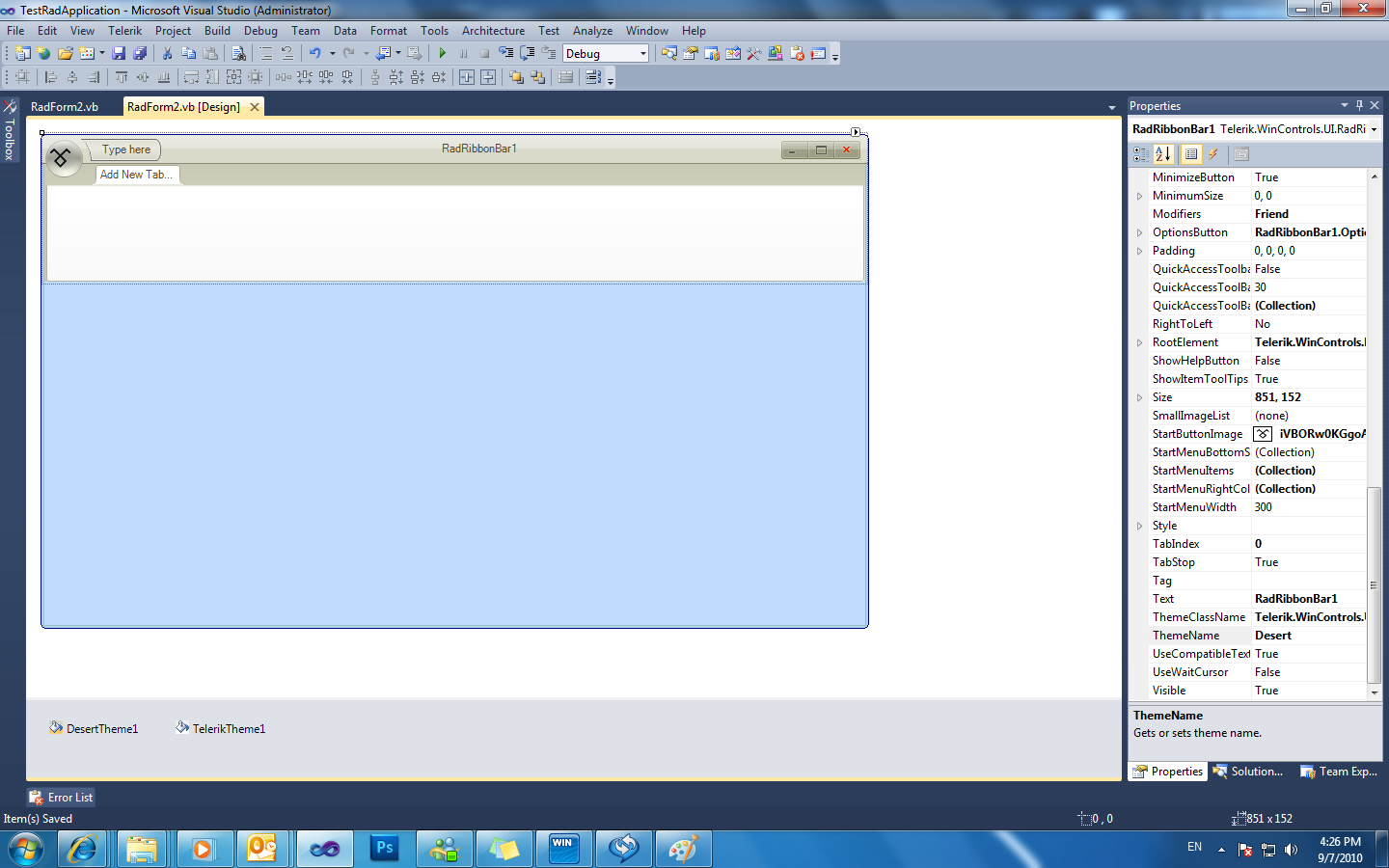
Task: Cut selection with the scissors icon
Action: coord(167,54)
